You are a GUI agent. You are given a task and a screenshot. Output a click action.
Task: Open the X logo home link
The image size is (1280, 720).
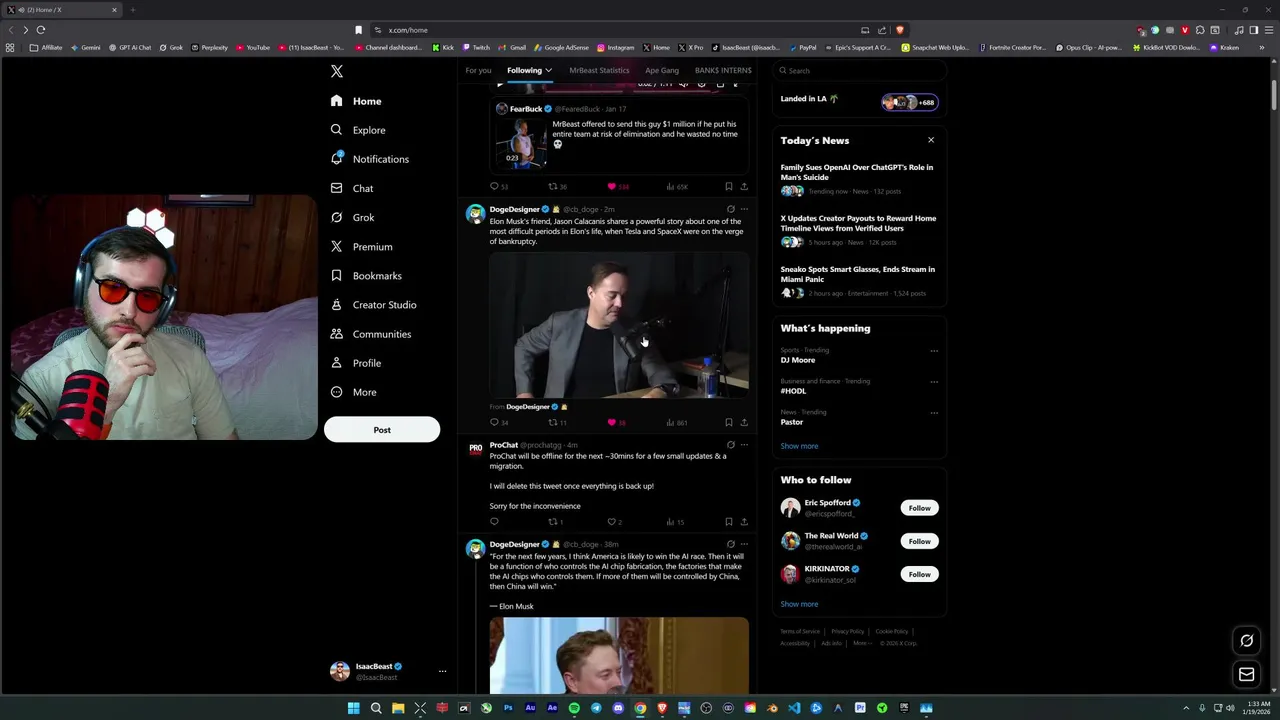pos(337,71)
